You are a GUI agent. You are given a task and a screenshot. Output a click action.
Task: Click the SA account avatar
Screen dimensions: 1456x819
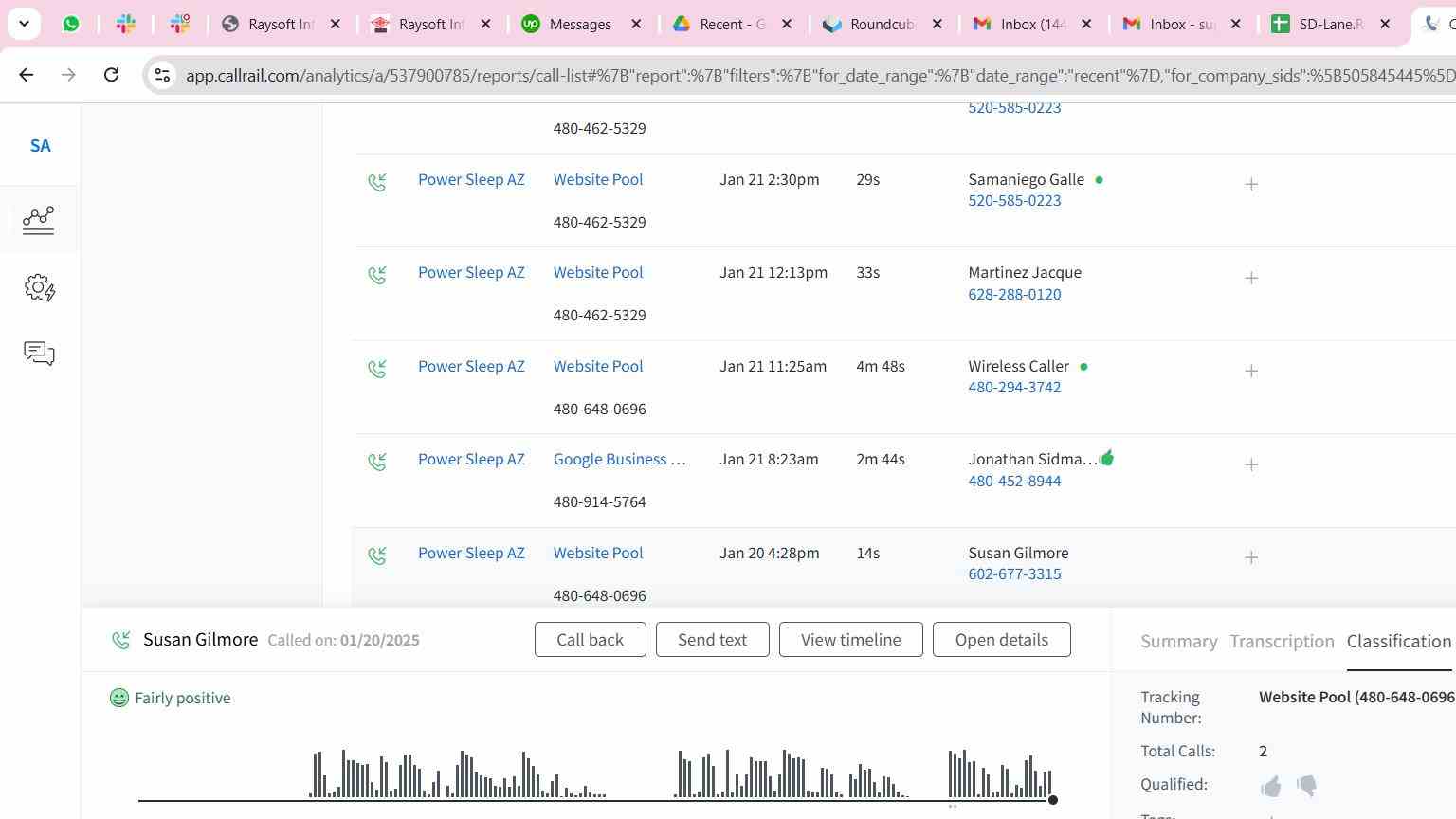40,146
